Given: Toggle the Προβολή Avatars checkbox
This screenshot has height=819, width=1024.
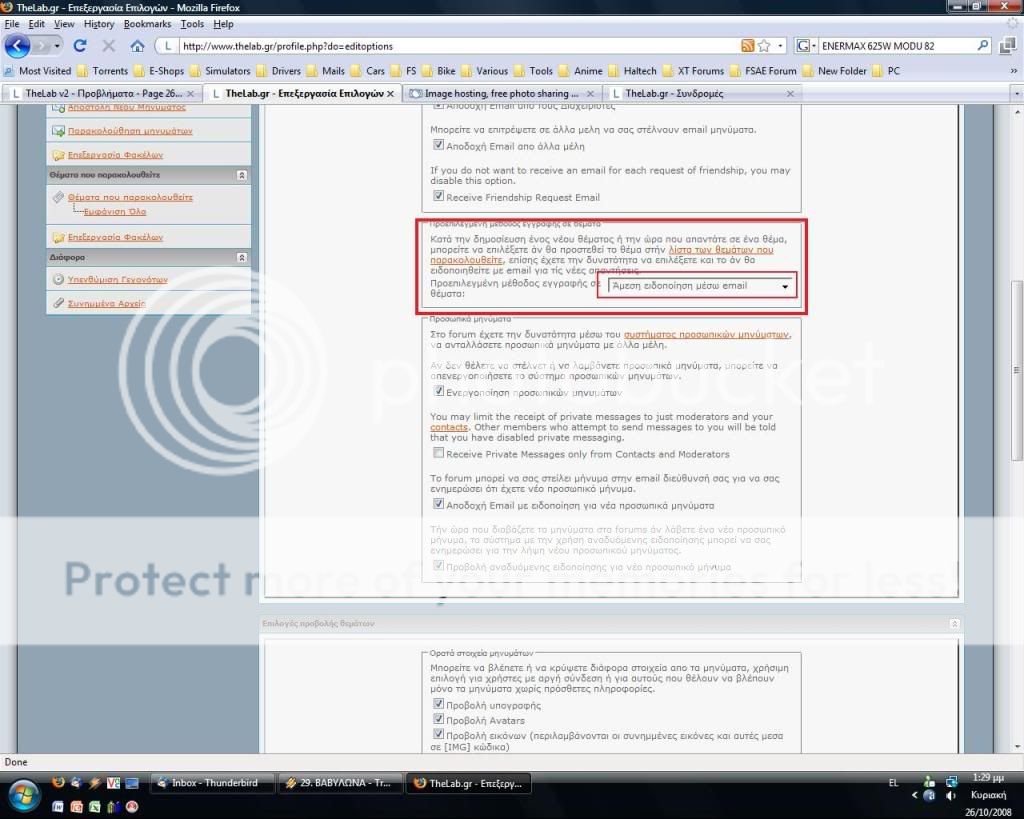Looking at the screenshot, I should click(x=438, y=719).
